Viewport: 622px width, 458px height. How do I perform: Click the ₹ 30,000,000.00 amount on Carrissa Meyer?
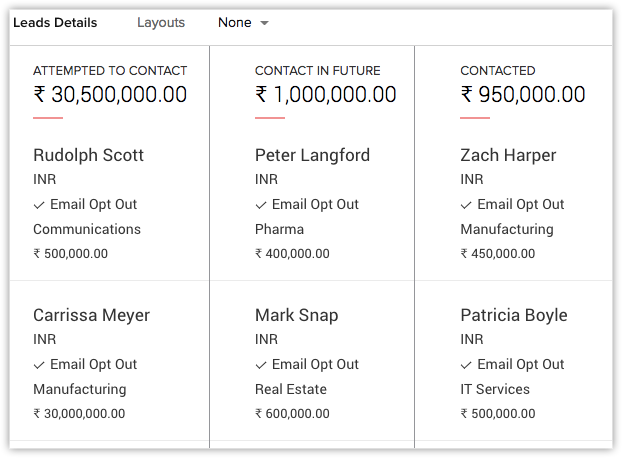point(79,413)
